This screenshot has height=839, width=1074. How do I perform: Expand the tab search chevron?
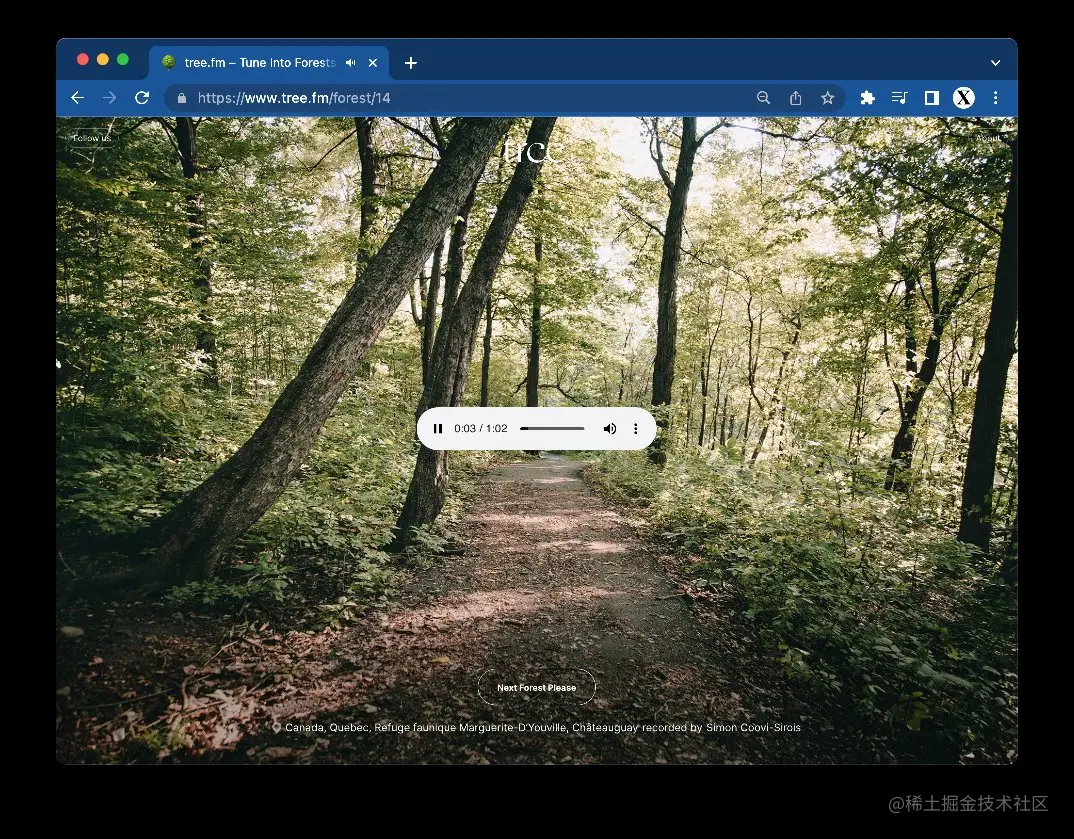995,62
